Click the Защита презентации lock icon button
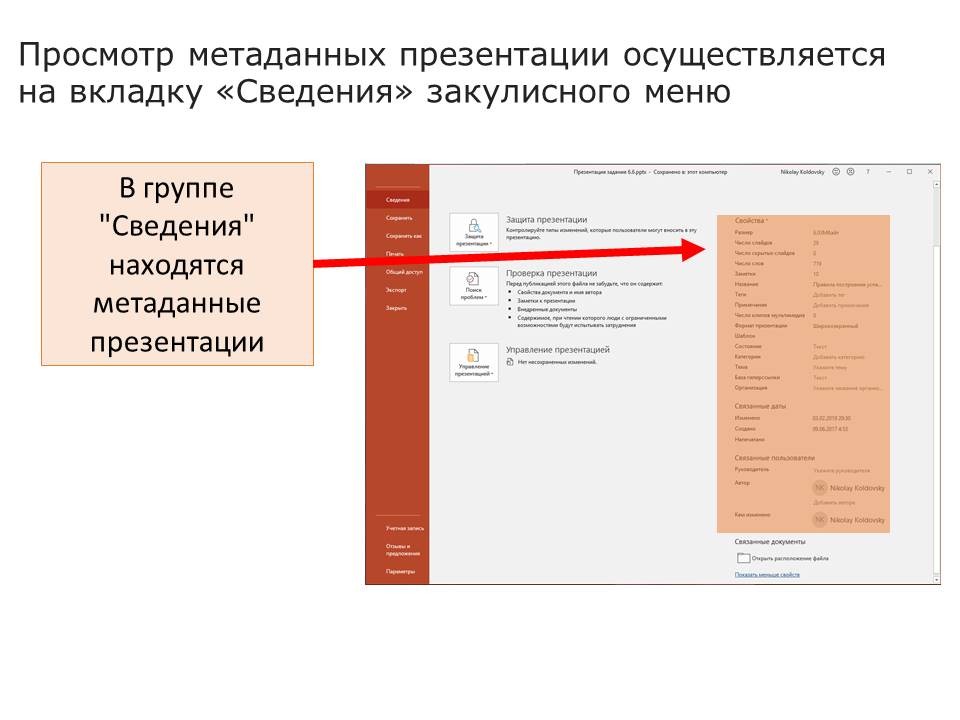The height and width of the screenshot is (720, 960). coord(474,231)
